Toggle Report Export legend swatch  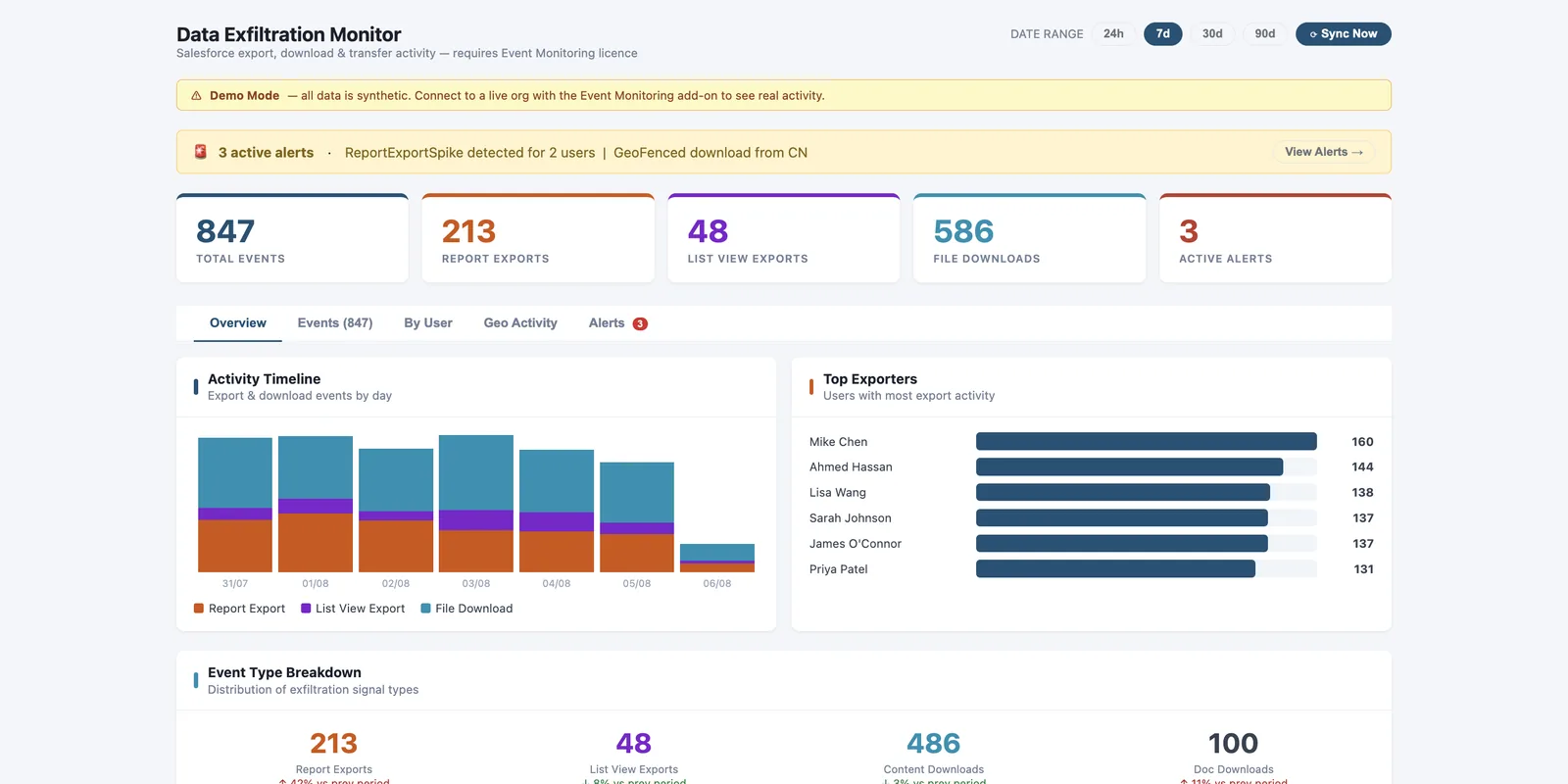click(199, 609)
